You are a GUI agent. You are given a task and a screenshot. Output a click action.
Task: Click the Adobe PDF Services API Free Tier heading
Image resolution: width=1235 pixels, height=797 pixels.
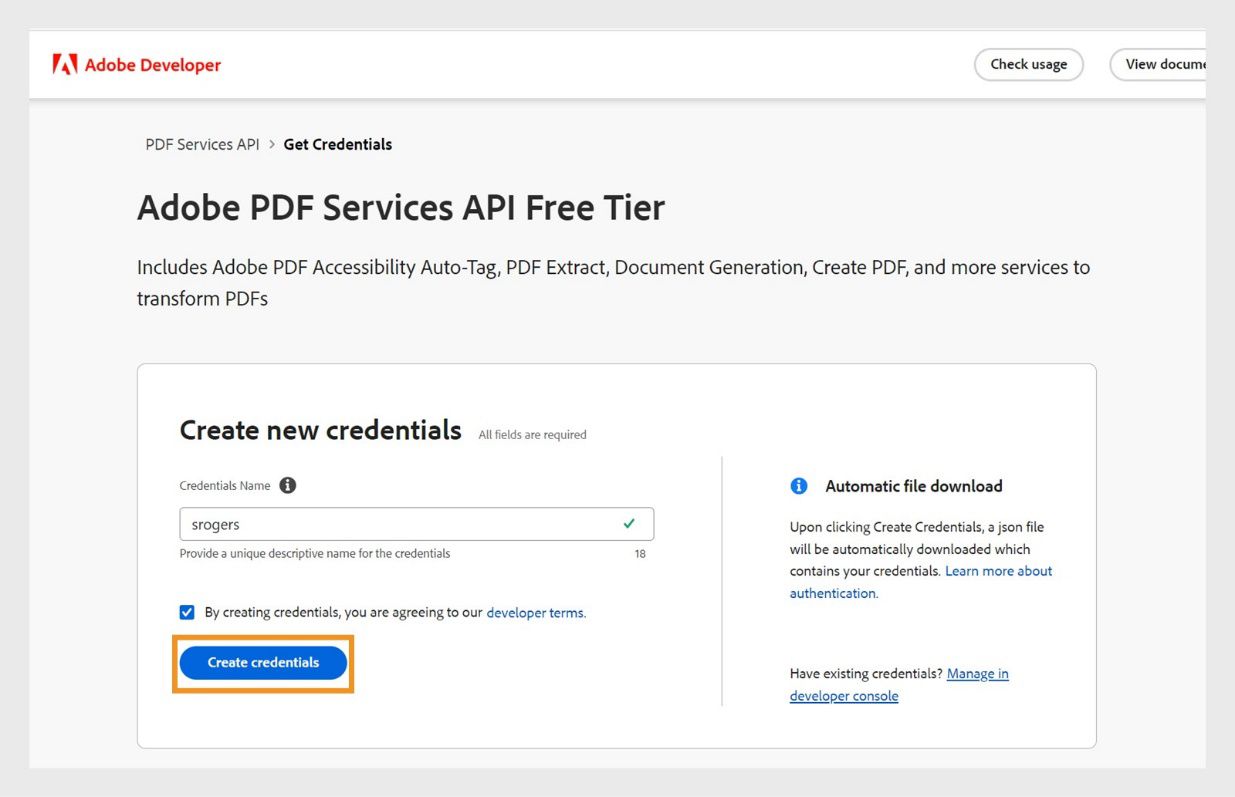click(400, 207)
